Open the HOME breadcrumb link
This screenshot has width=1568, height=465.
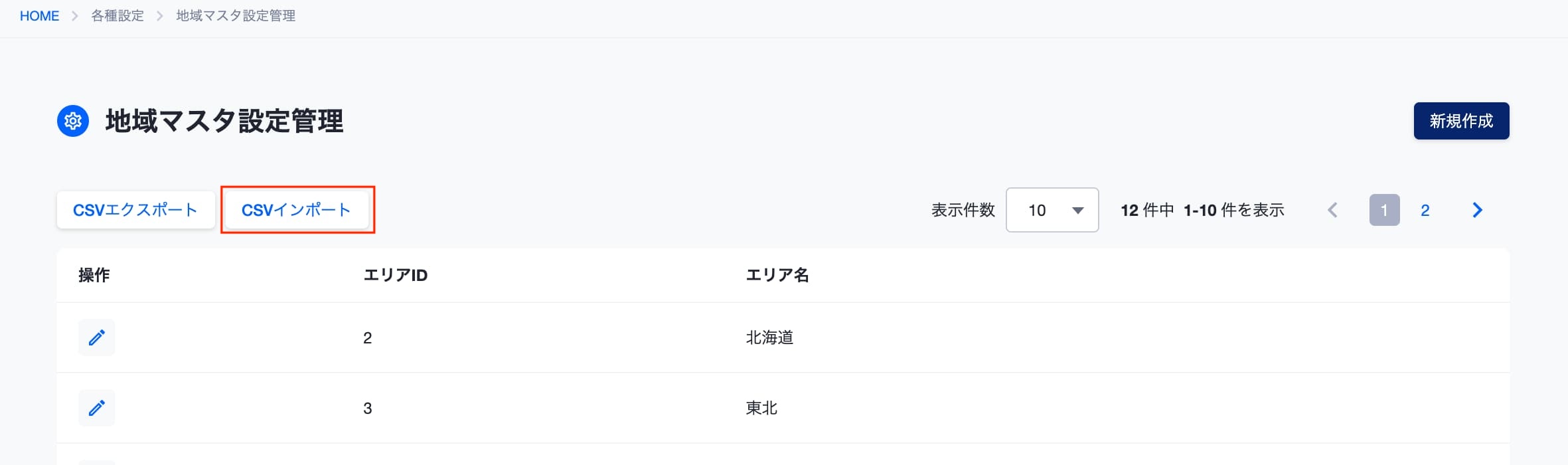[39, 16]
